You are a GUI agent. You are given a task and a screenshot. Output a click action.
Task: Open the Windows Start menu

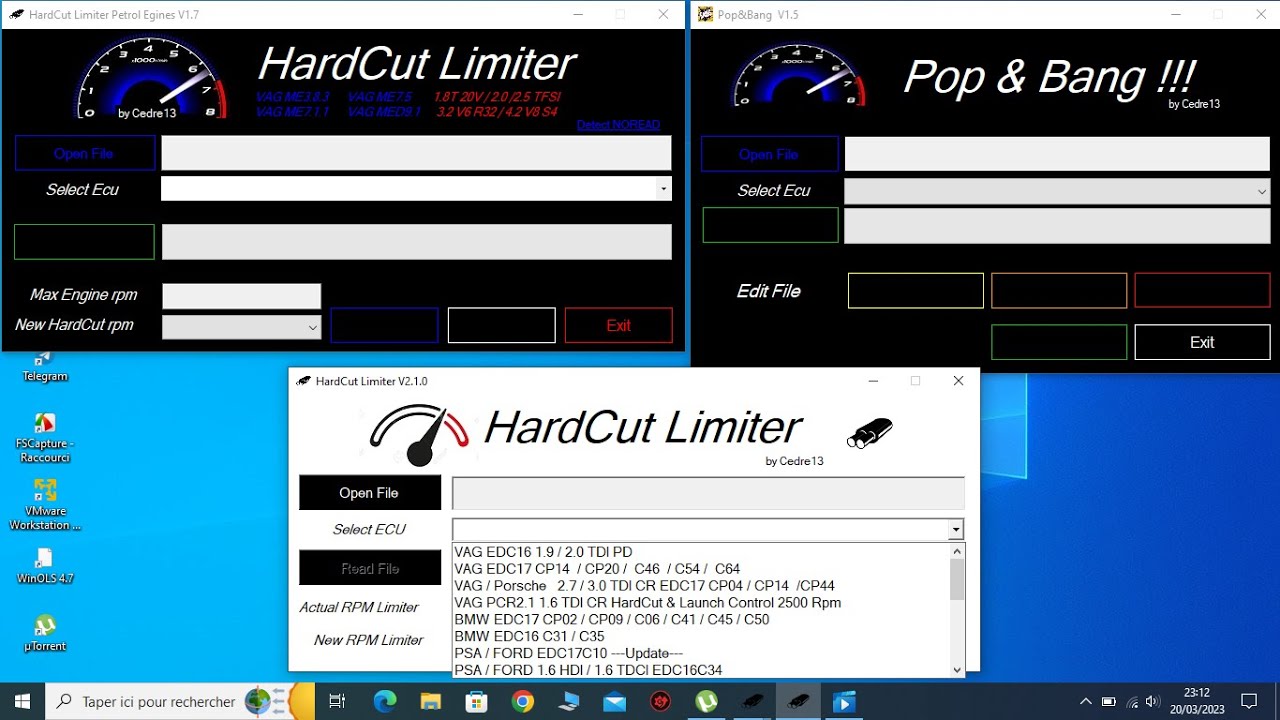pyautogui.click(x=22, y=702)
